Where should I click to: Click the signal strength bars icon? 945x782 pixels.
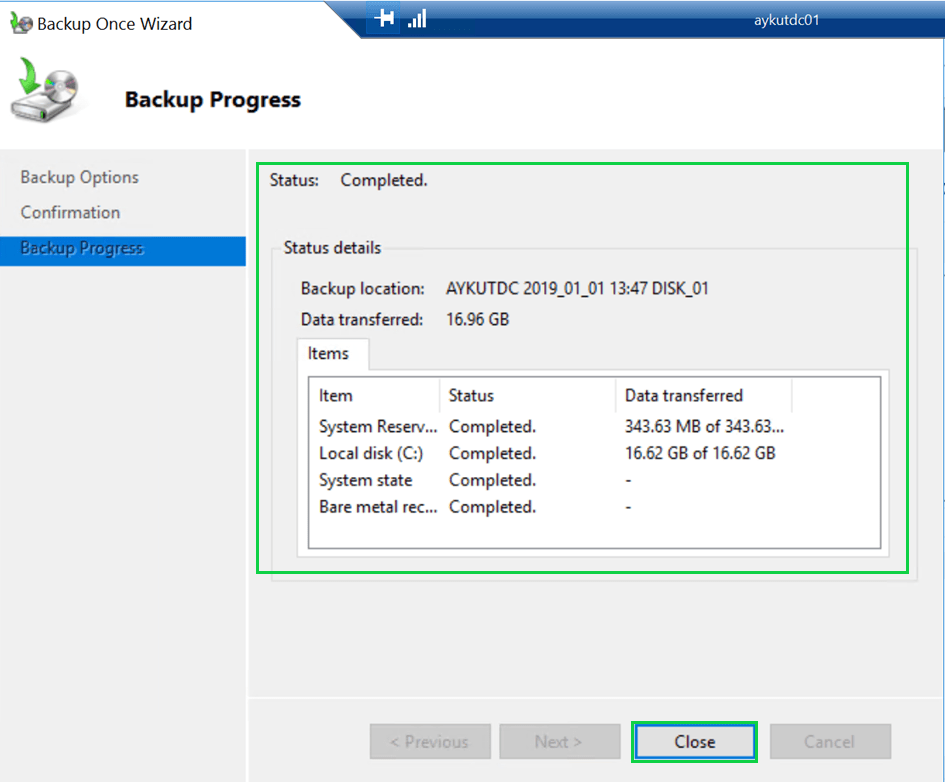tap(417, 19)
